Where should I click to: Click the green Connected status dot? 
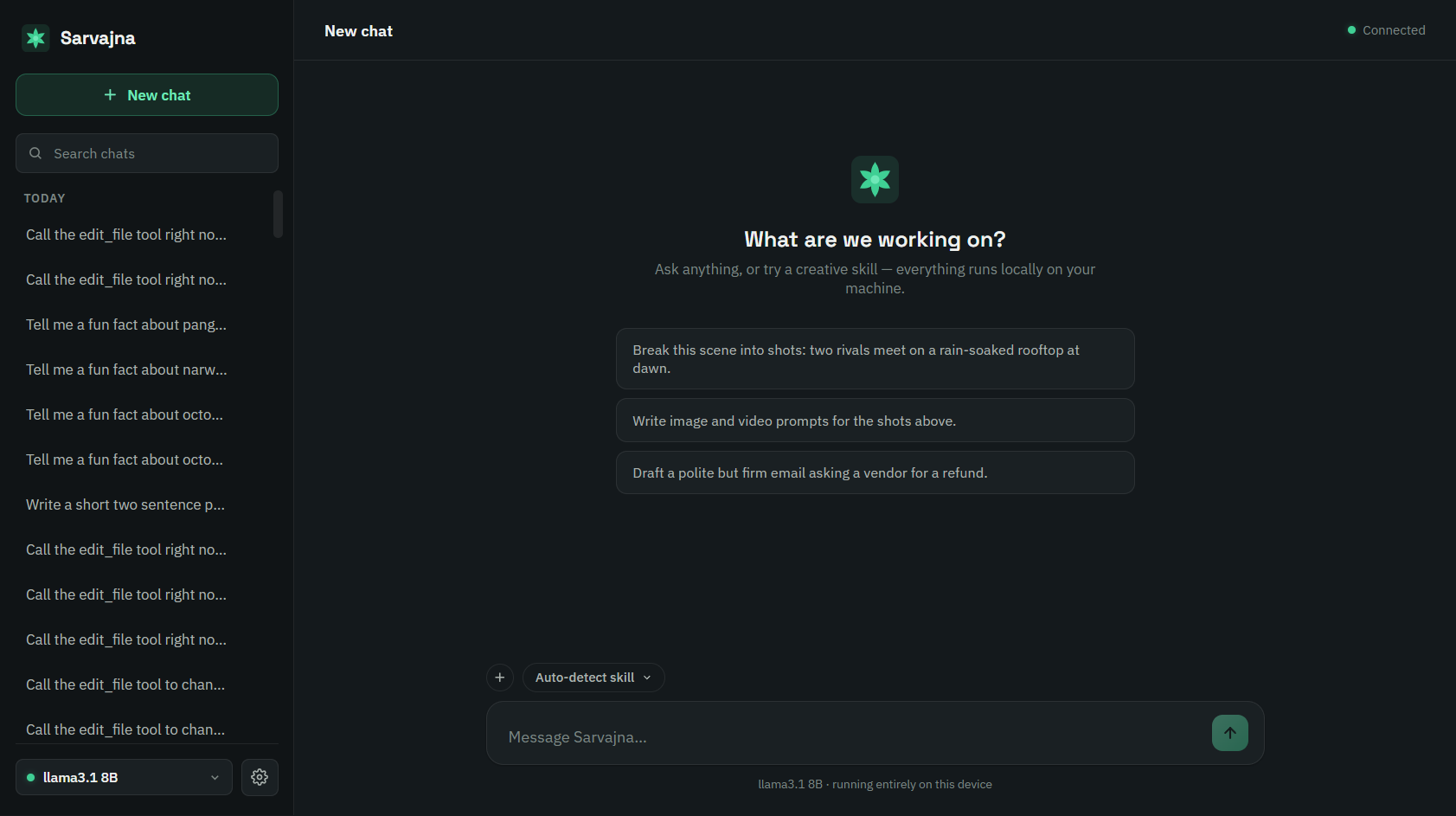[x=1351, y=30]
